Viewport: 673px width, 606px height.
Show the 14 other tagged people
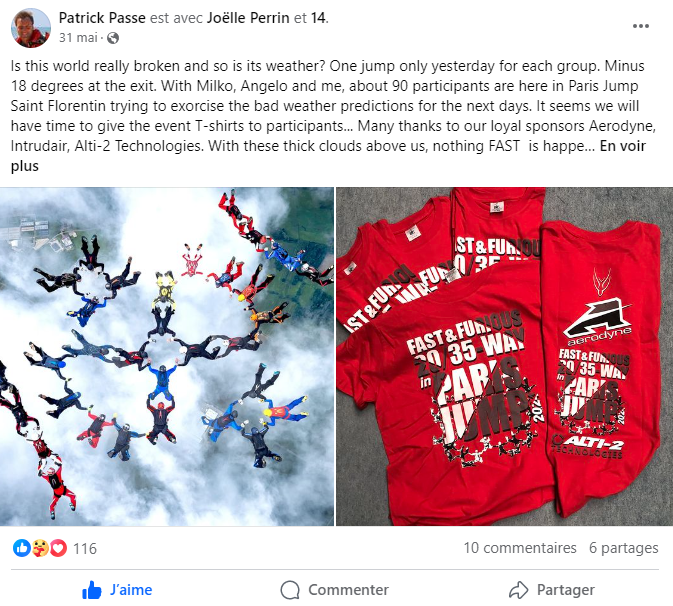coord(319,18)
